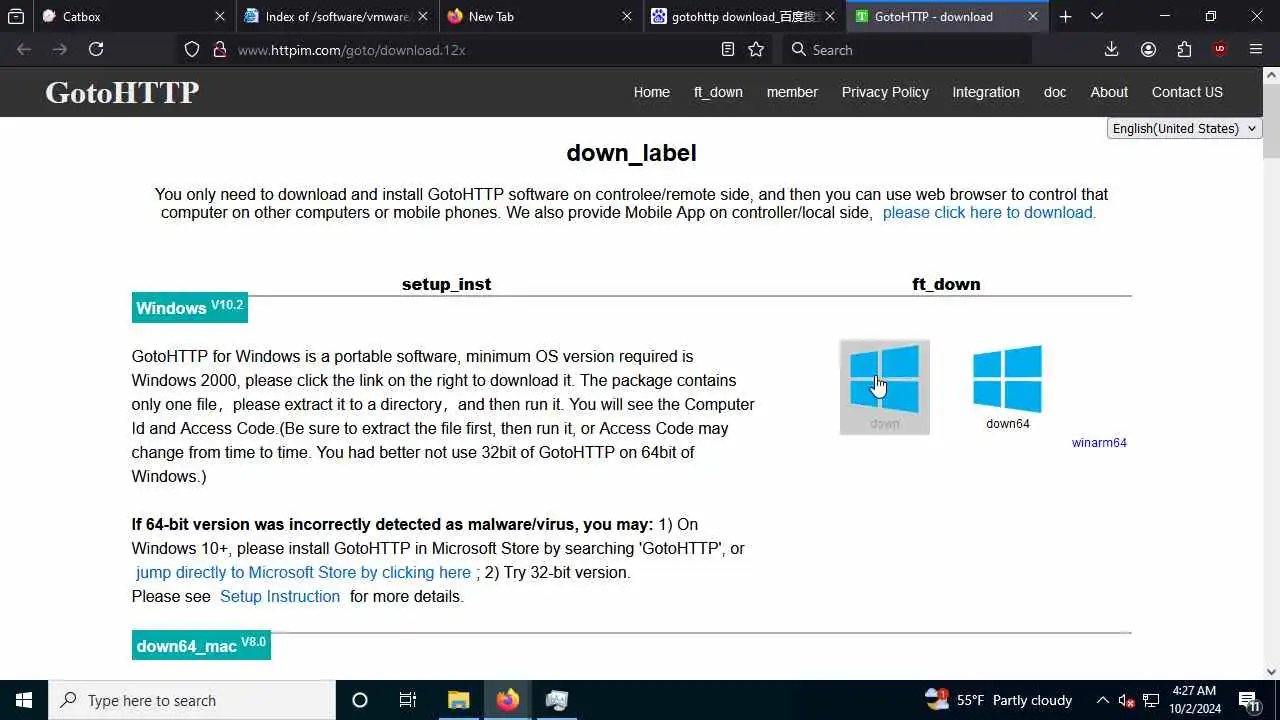Open Firefox View from the tab bar
This screenshot has width=1280, height=720.
point(16,16)
